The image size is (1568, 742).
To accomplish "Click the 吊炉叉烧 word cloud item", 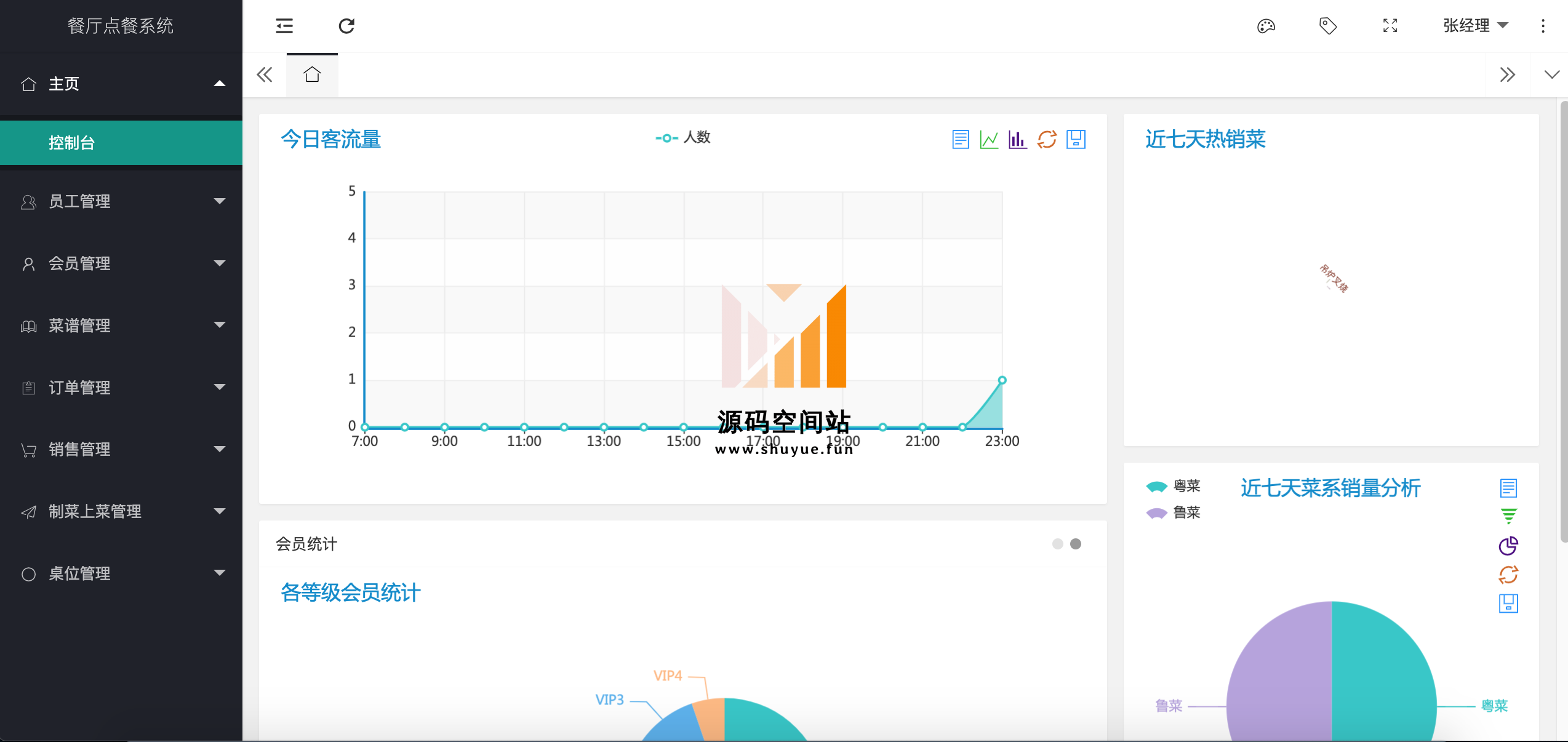I will (1334, 279).
